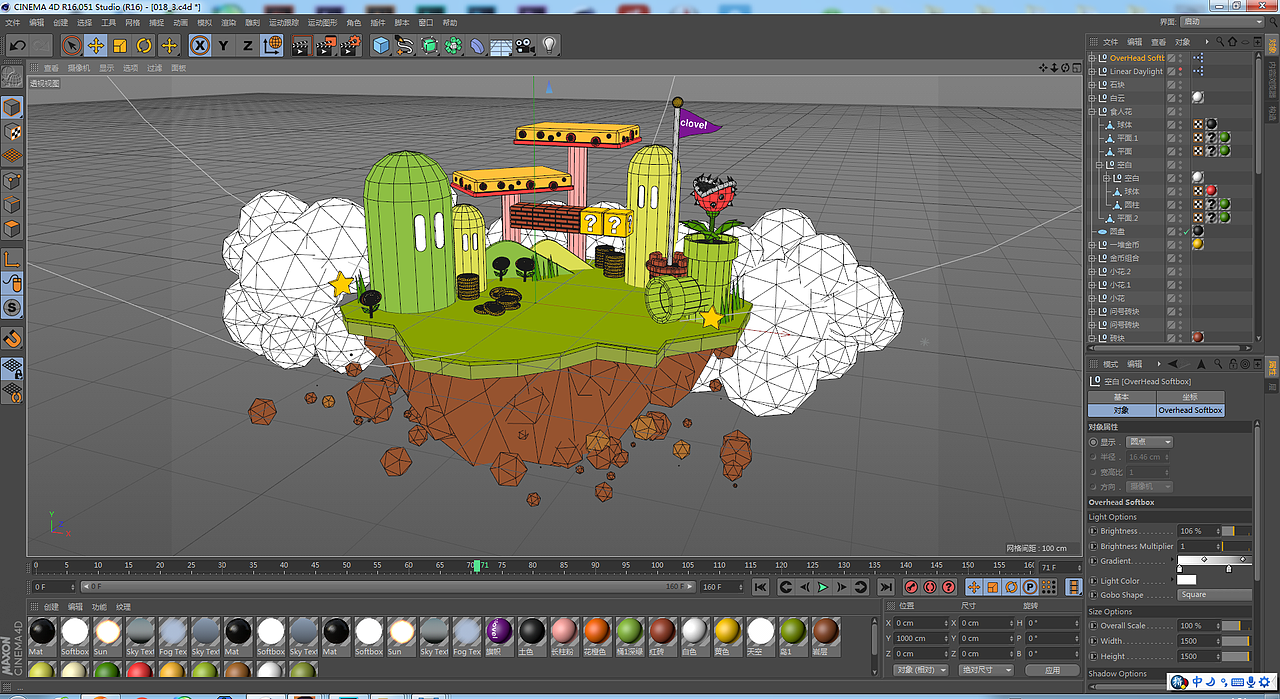This screenshot has width=1280, height=699.
Task: Expand the 白云 object group
Action: [1092, 98]
